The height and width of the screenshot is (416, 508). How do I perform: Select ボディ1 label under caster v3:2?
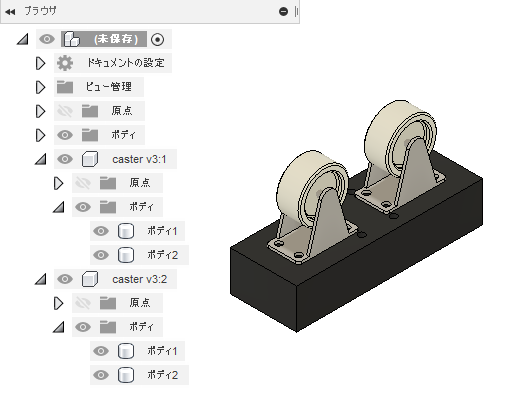(x=162, y=351)
